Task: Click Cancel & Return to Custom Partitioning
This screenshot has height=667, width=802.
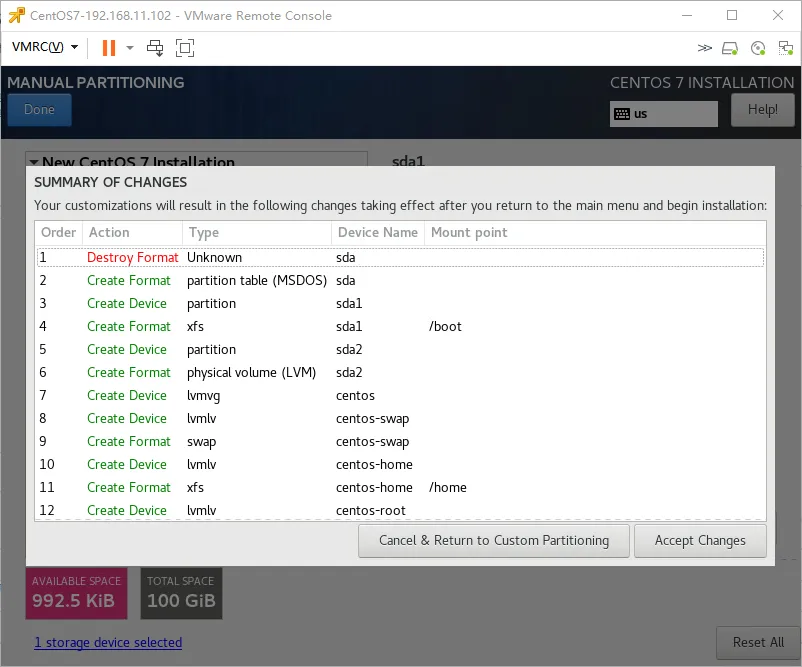Action: tap(494, 541)
